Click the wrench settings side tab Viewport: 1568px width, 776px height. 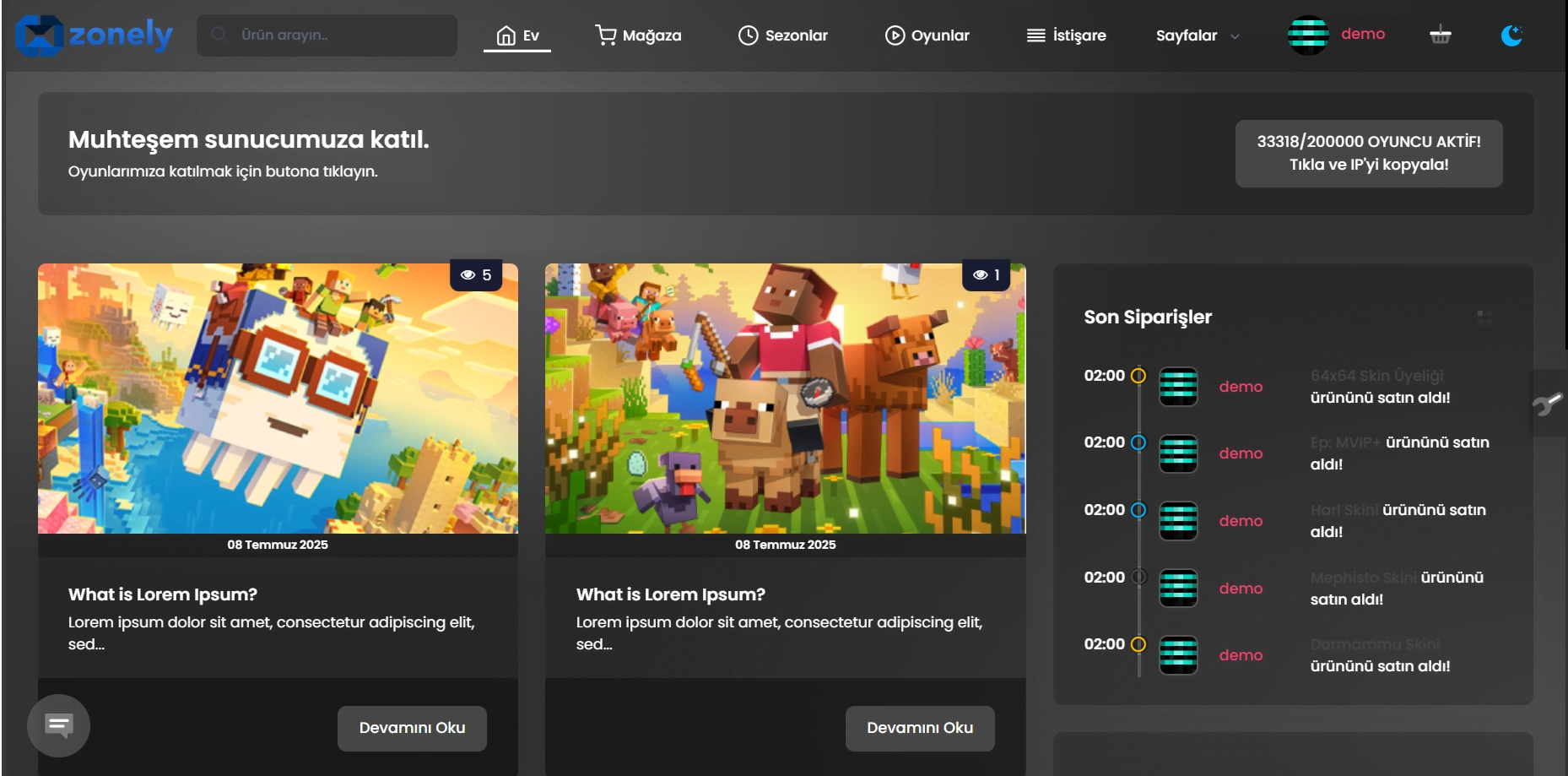point(1549,404)
